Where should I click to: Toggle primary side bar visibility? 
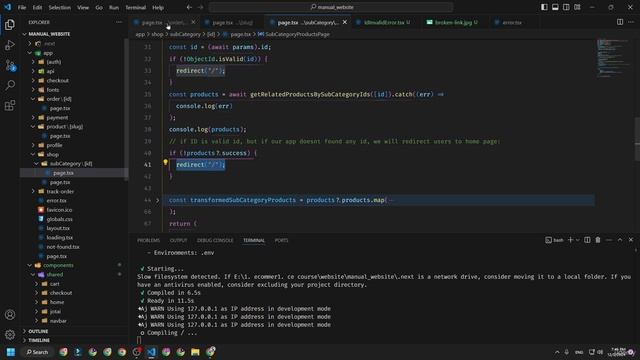(544, 7)
